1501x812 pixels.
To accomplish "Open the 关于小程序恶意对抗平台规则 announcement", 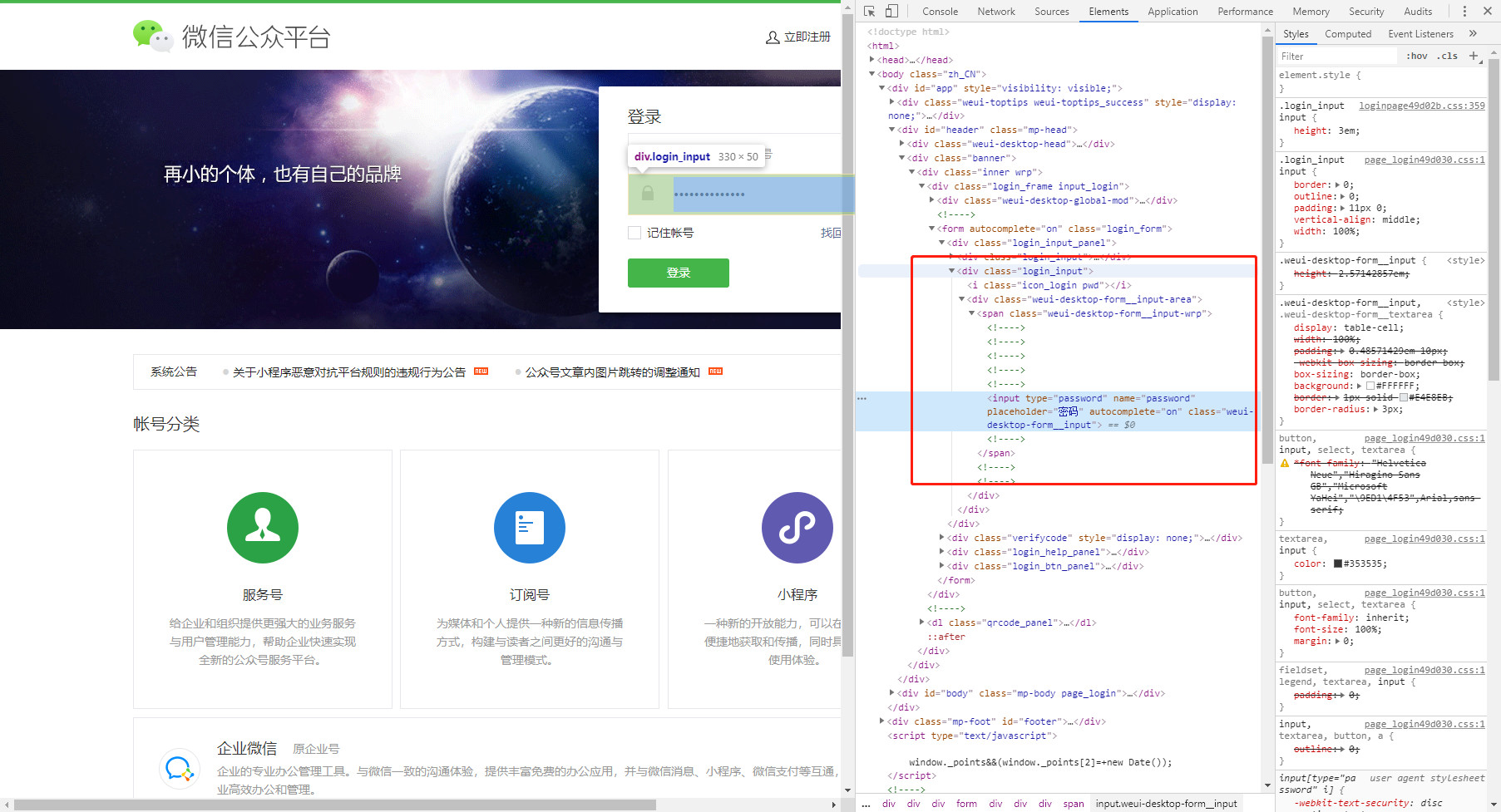I will [x=349, y=372].
